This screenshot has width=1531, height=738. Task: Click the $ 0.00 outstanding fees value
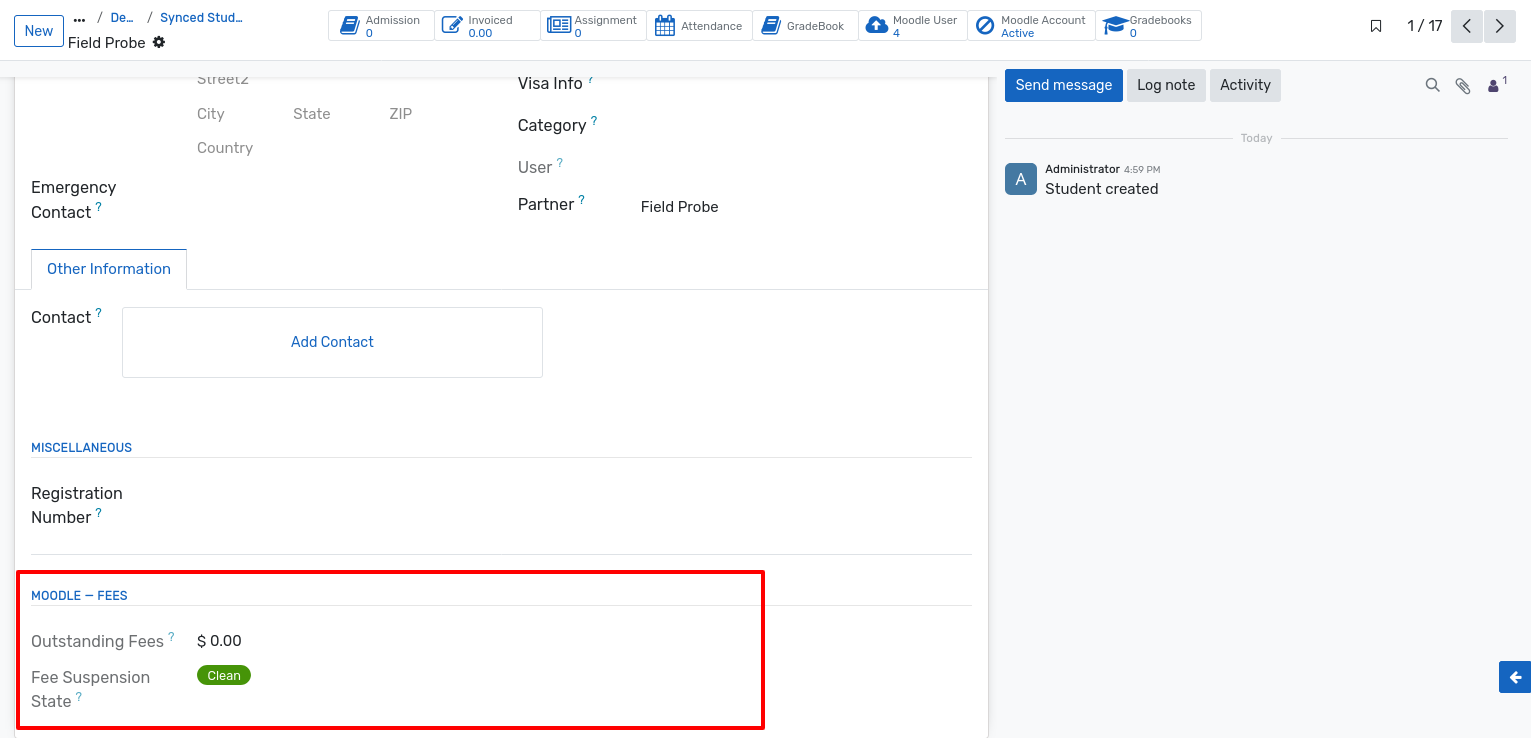[x=219, y=641]
